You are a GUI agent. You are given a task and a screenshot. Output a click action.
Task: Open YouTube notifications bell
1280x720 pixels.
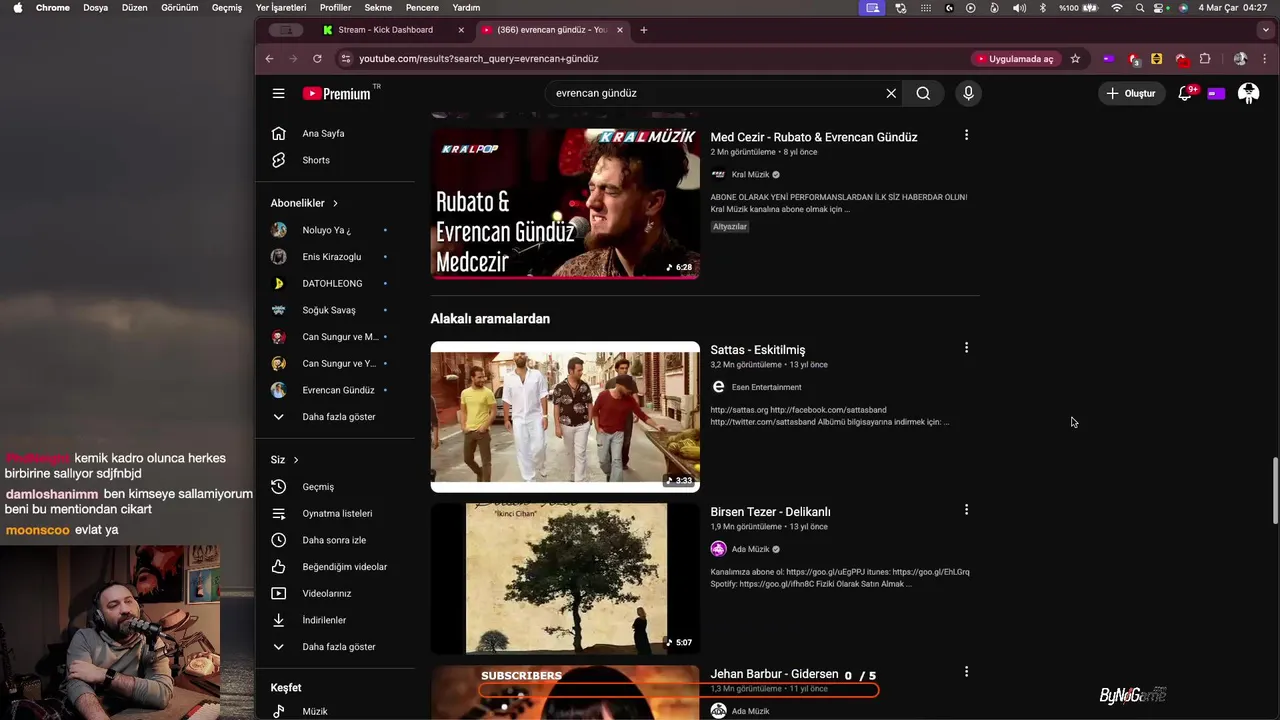pos(1186,93)
